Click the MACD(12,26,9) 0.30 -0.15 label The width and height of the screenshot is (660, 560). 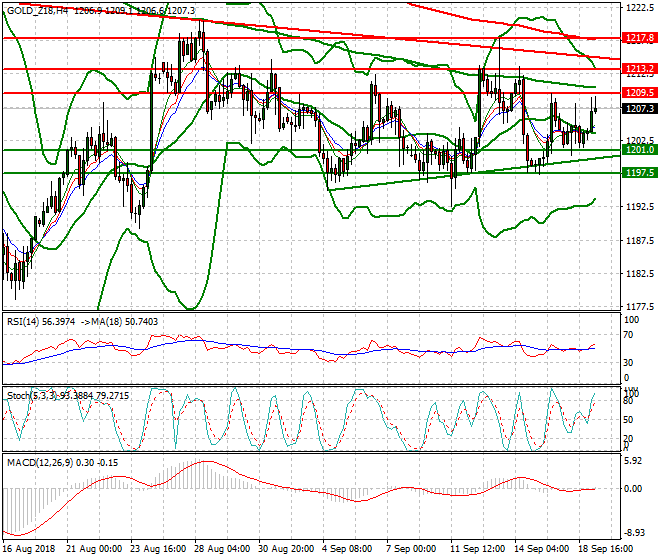(62, 462)
